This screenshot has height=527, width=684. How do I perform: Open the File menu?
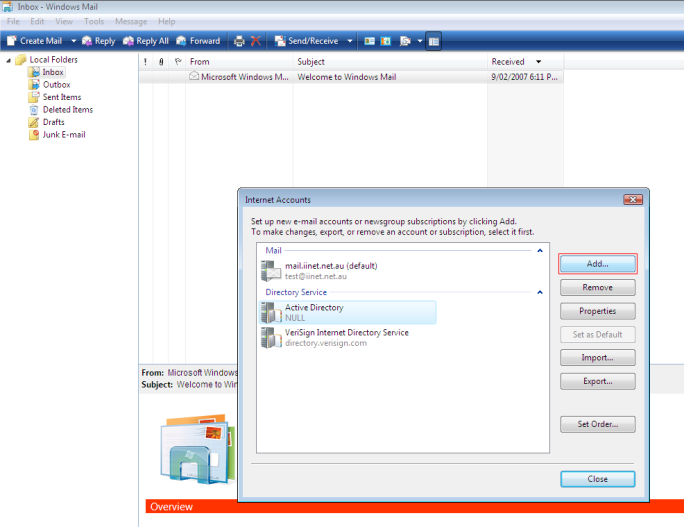click(13, 21)
